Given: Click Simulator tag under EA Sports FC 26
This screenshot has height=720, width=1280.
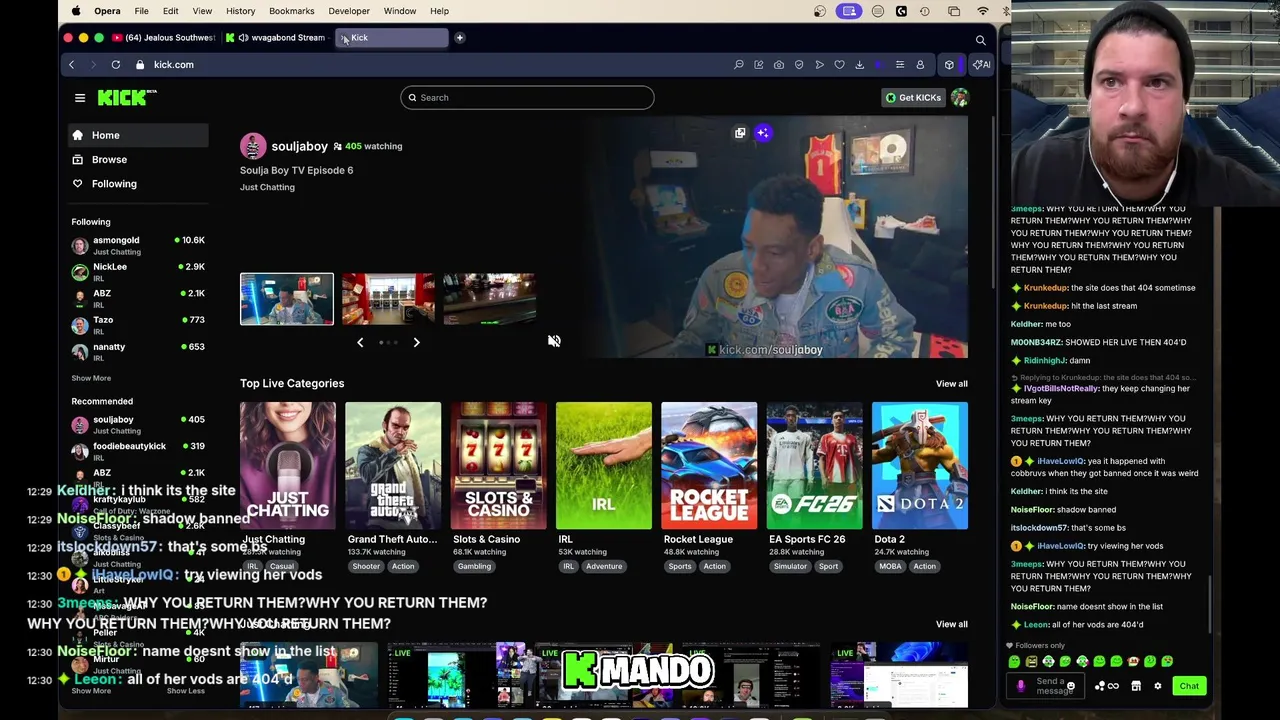Looking at the screenshot, I should click(x=790, y=566).
